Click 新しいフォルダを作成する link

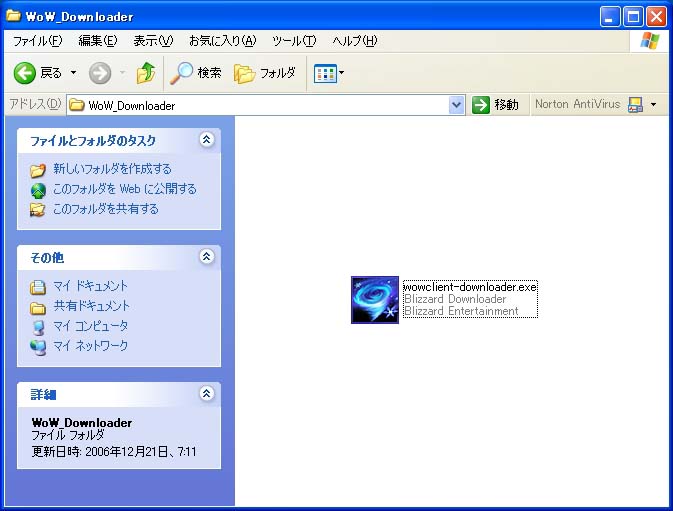coord(112,169)
